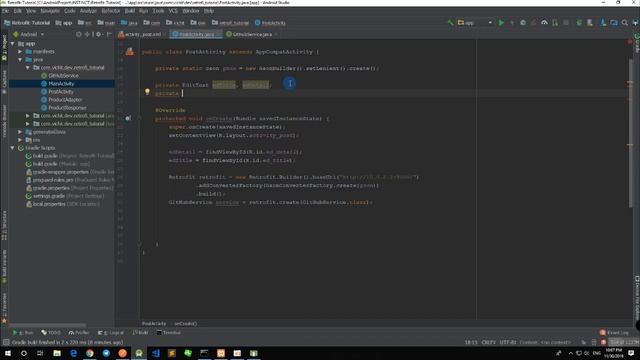Screen dimensions: 640x360
Task: Open Visual Studio Code from taskbar
Action: 156,353
